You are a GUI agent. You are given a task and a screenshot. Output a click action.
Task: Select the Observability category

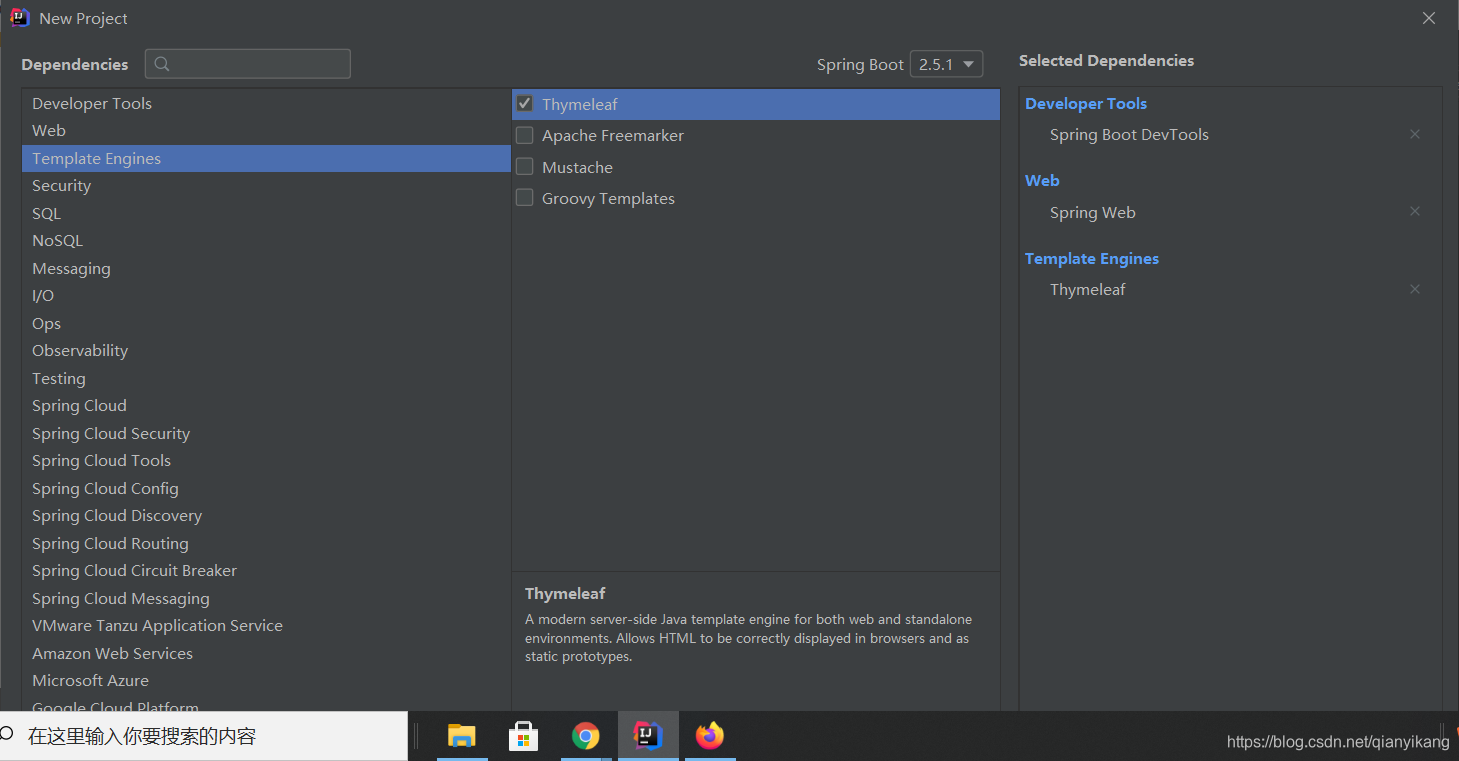point(266,350)
